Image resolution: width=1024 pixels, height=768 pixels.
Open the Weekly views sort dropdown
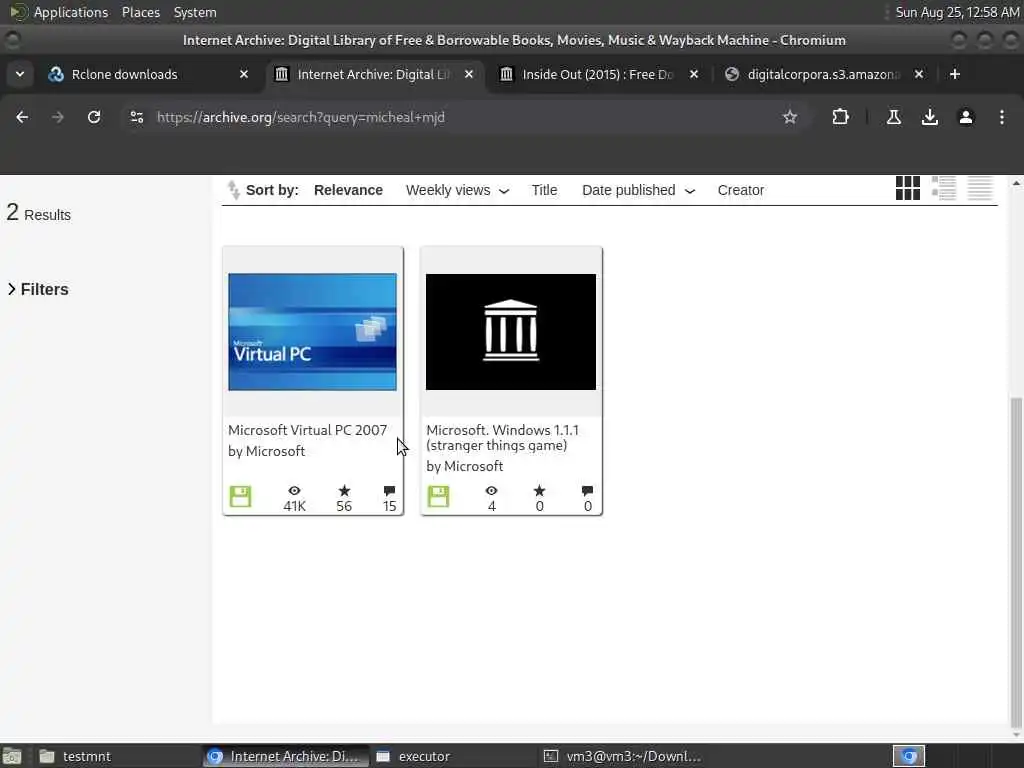click(457, 190)
